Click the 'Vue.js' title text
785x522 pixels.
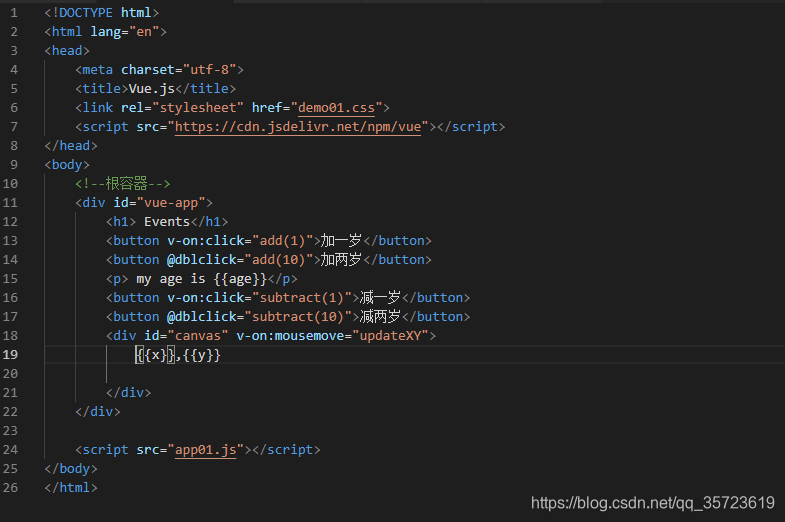(x=152, y=89)
